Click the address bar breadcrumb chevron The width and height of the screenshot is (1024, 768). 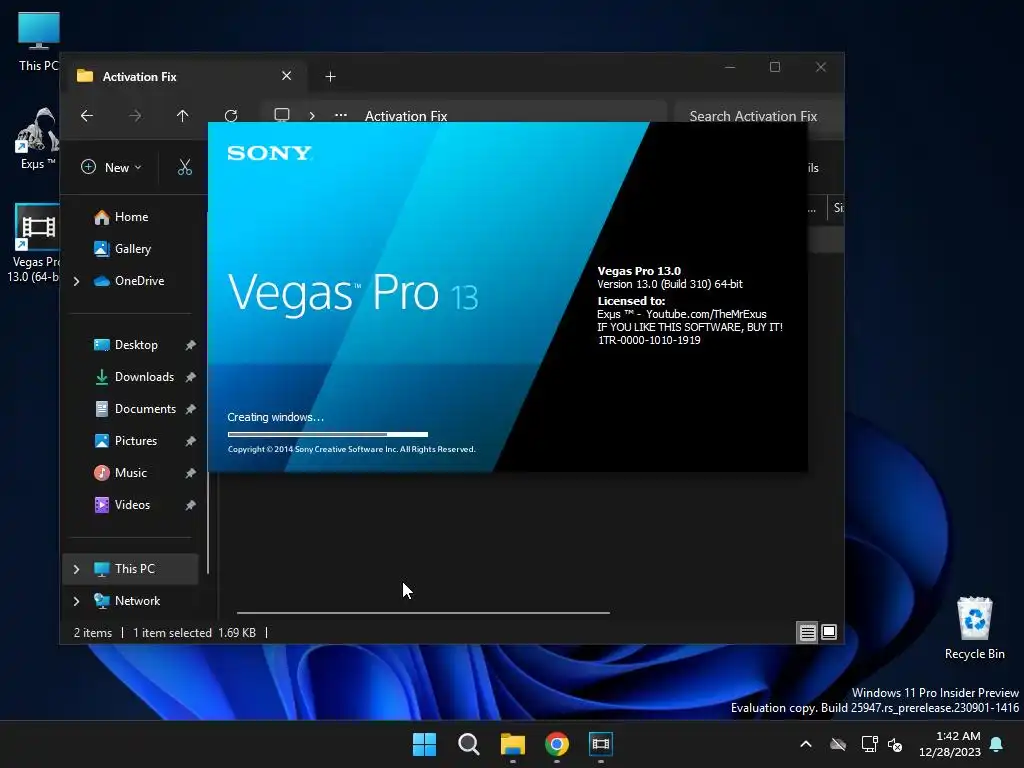click(312, 116)
